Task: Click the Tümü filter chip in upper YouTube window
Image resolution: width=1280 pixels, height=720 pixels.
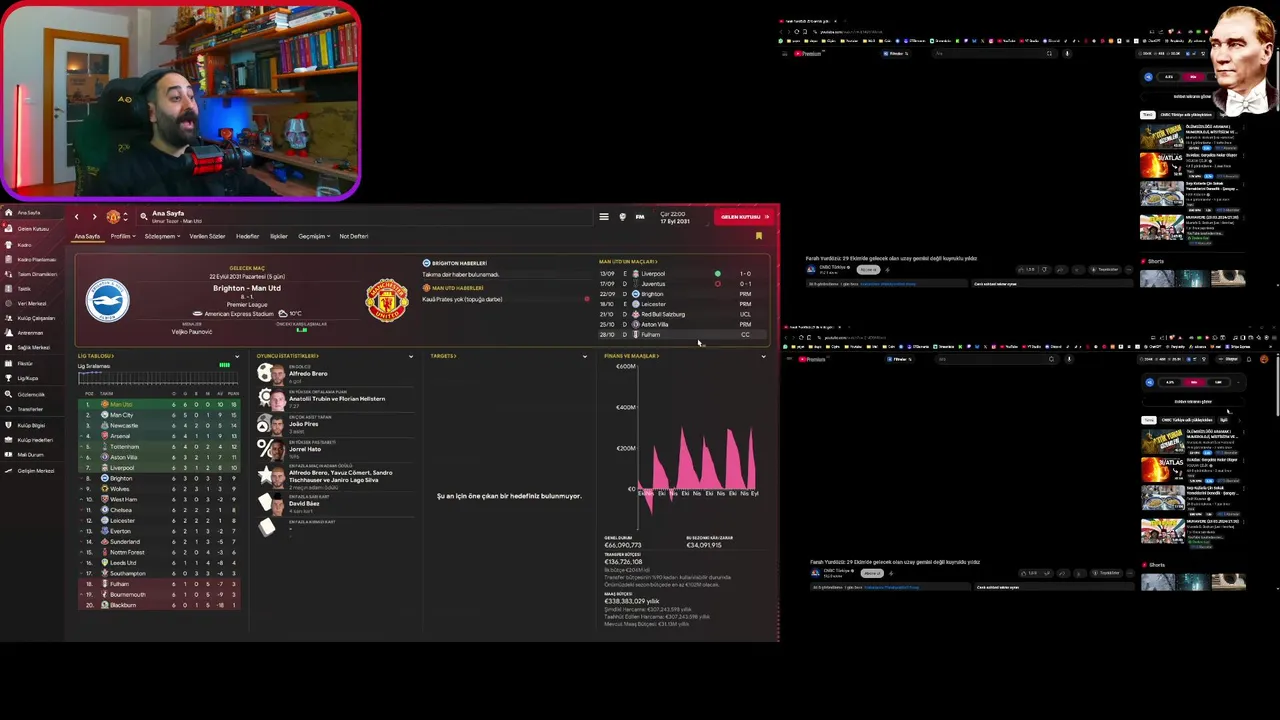Action: coord(1148,115)
